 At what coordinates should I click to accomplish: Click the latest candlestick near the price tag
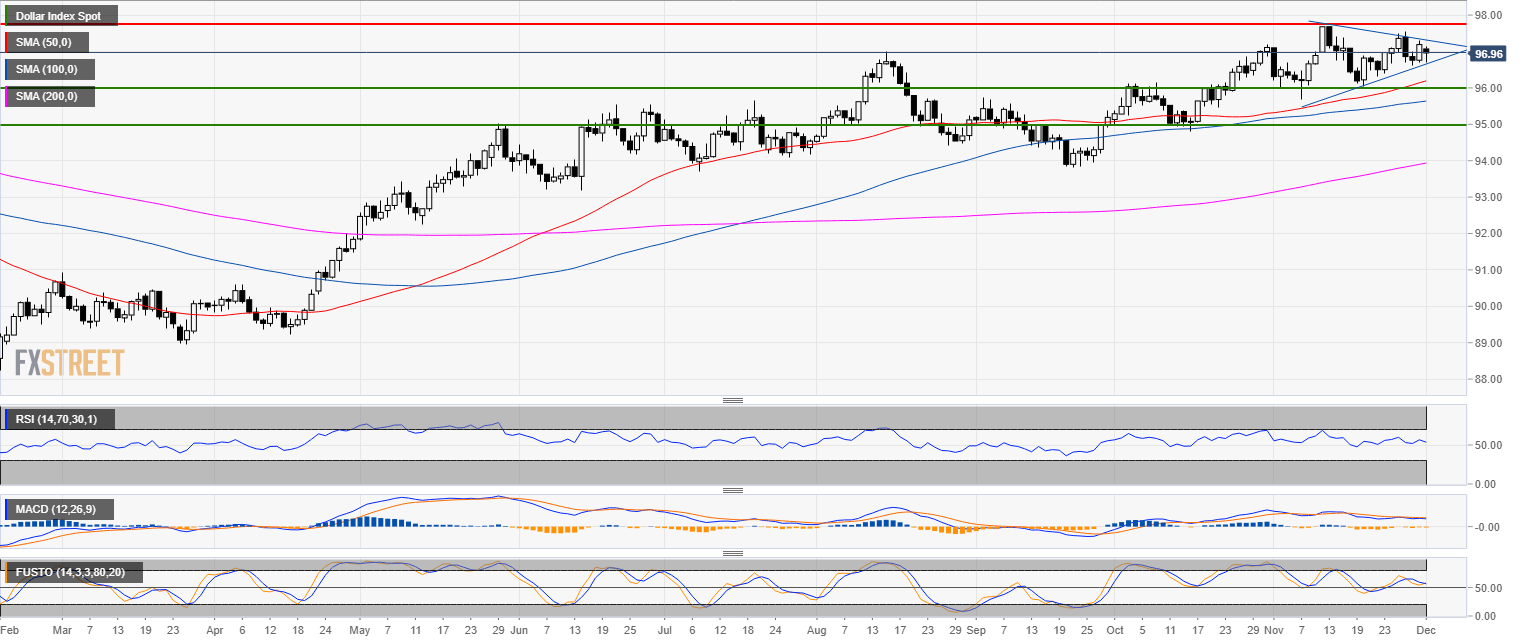pos(1427,50)
